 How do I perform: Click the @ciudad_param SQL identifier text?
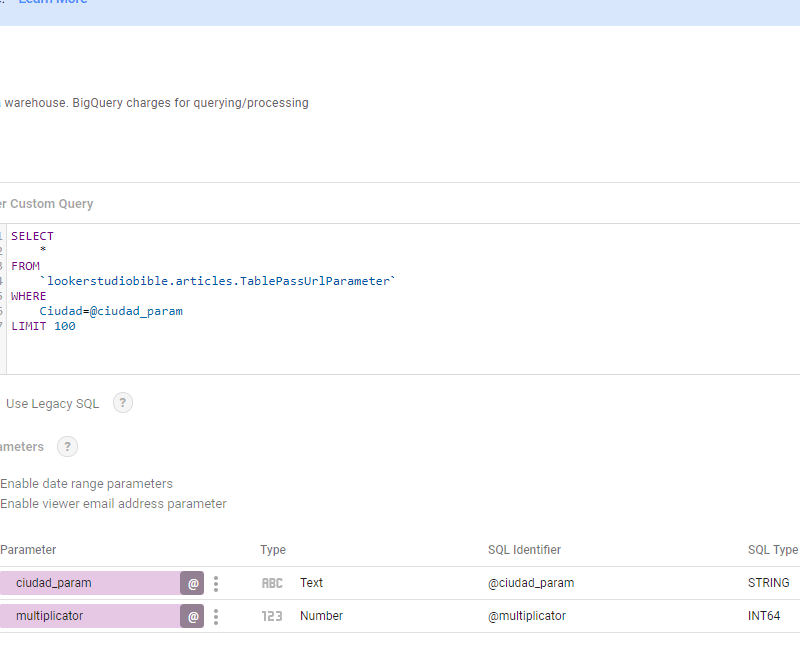[524, 583]
